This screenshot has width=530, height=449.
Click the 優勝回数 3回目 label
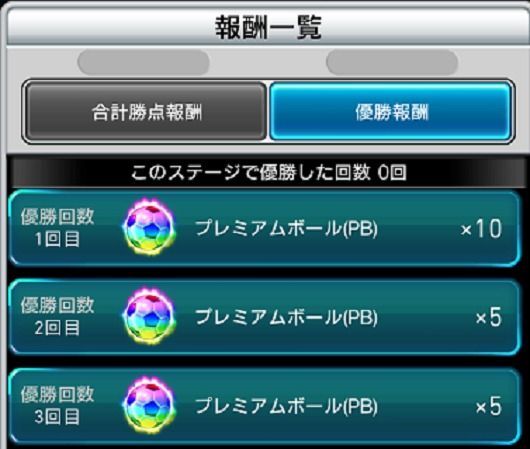click(x=57, y=405)
